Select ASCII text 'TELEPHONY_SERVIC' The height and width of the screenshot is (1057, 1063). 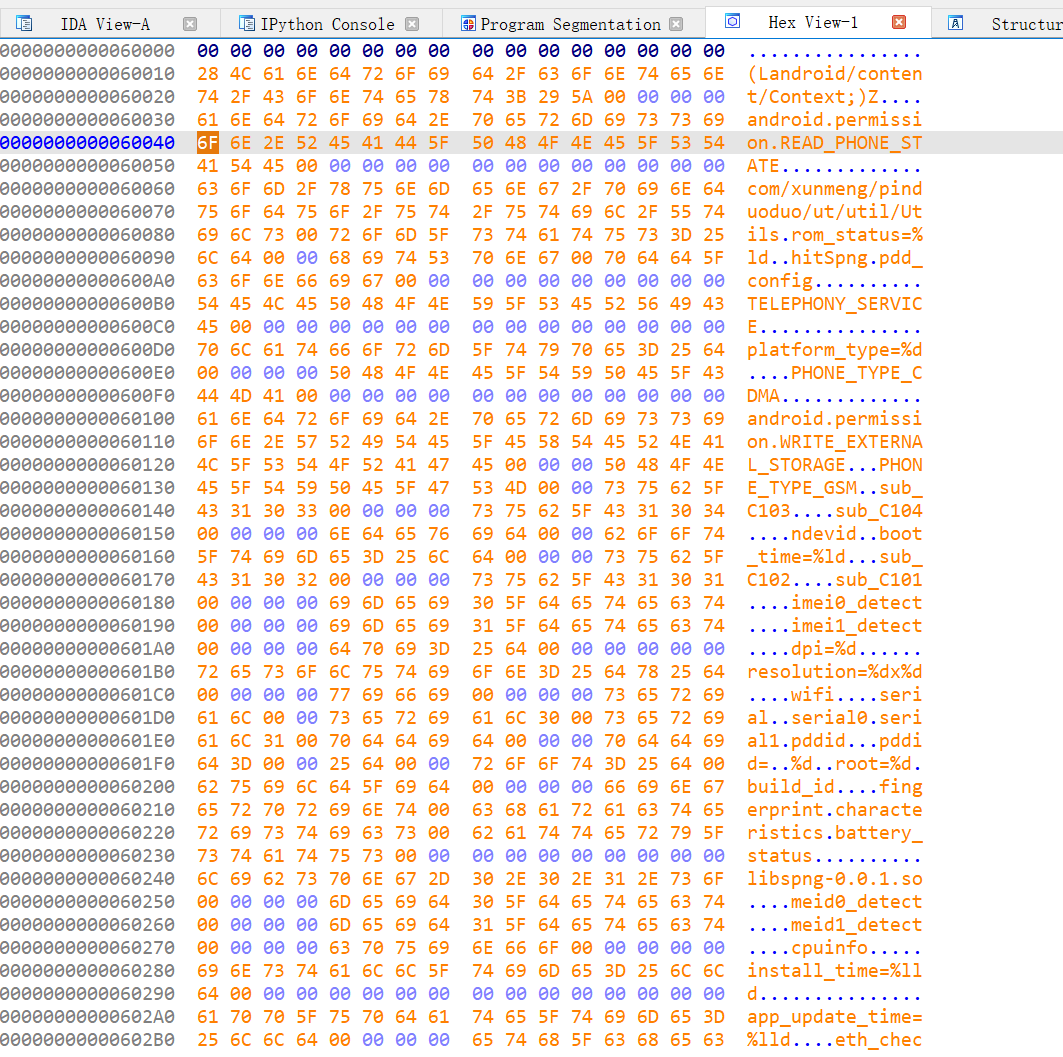tap(835, 304)
